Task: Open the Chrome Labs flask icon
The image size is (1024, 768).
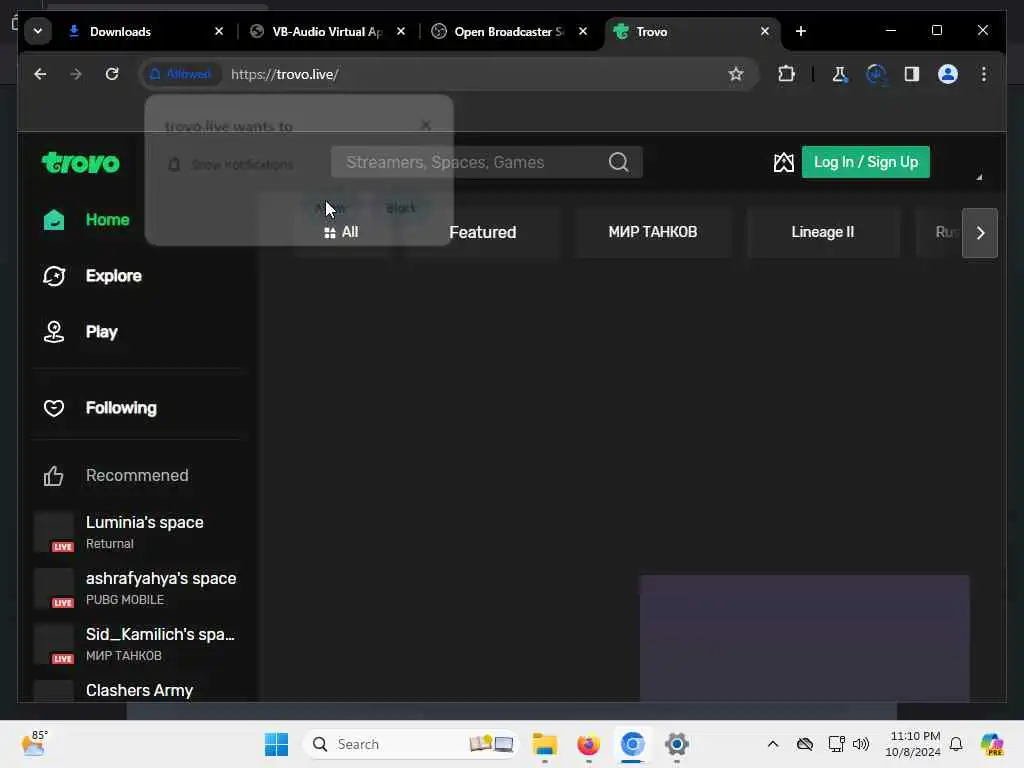Action: [840, 74]
